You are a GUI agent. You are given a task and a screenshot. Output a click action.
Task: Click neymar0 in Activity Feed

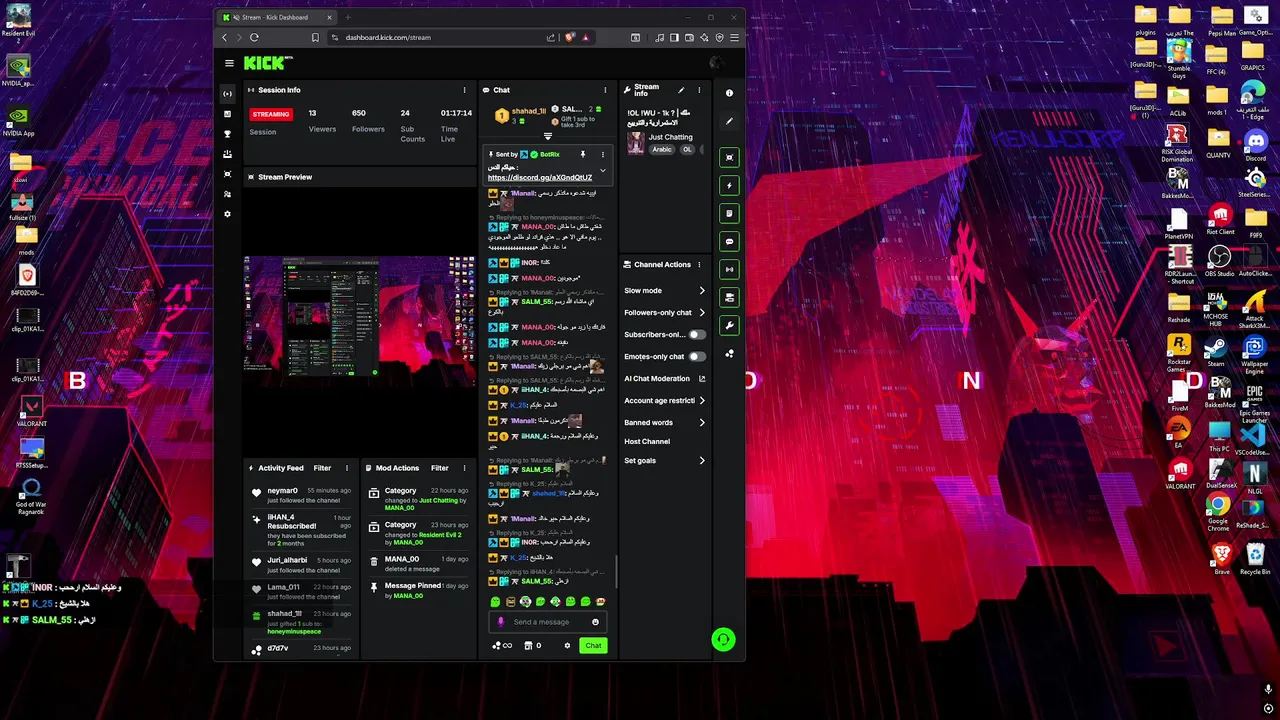point(282,491)
